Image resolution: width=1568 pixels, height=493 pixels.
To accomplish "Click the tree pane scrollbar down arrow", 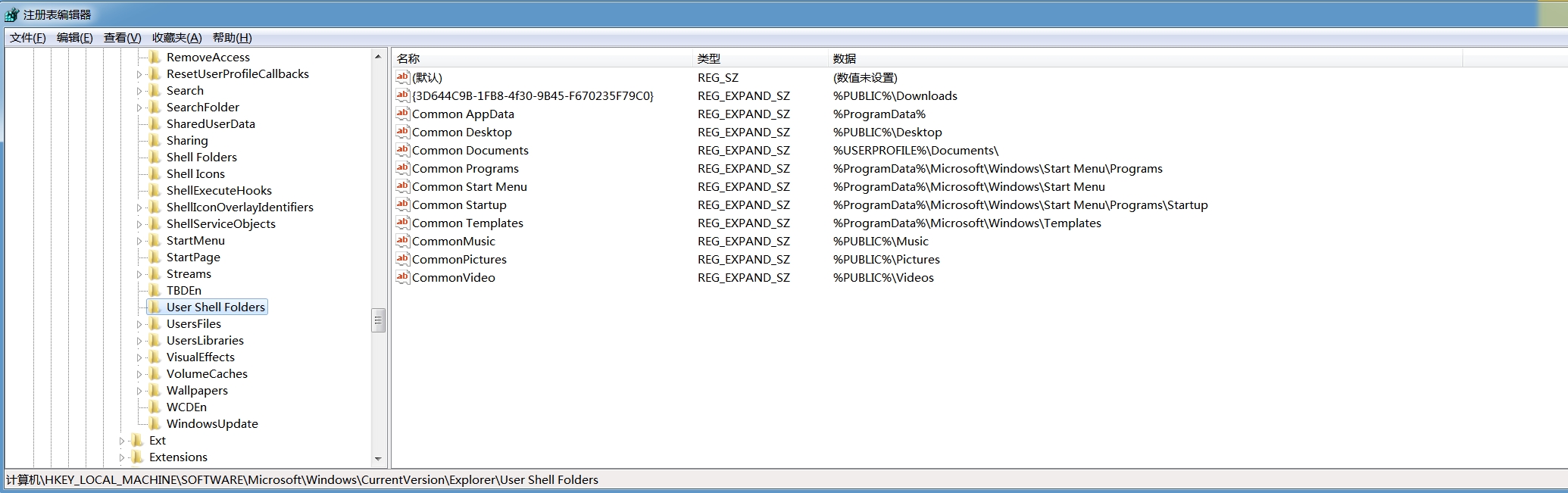I will (x=378, y=459).
